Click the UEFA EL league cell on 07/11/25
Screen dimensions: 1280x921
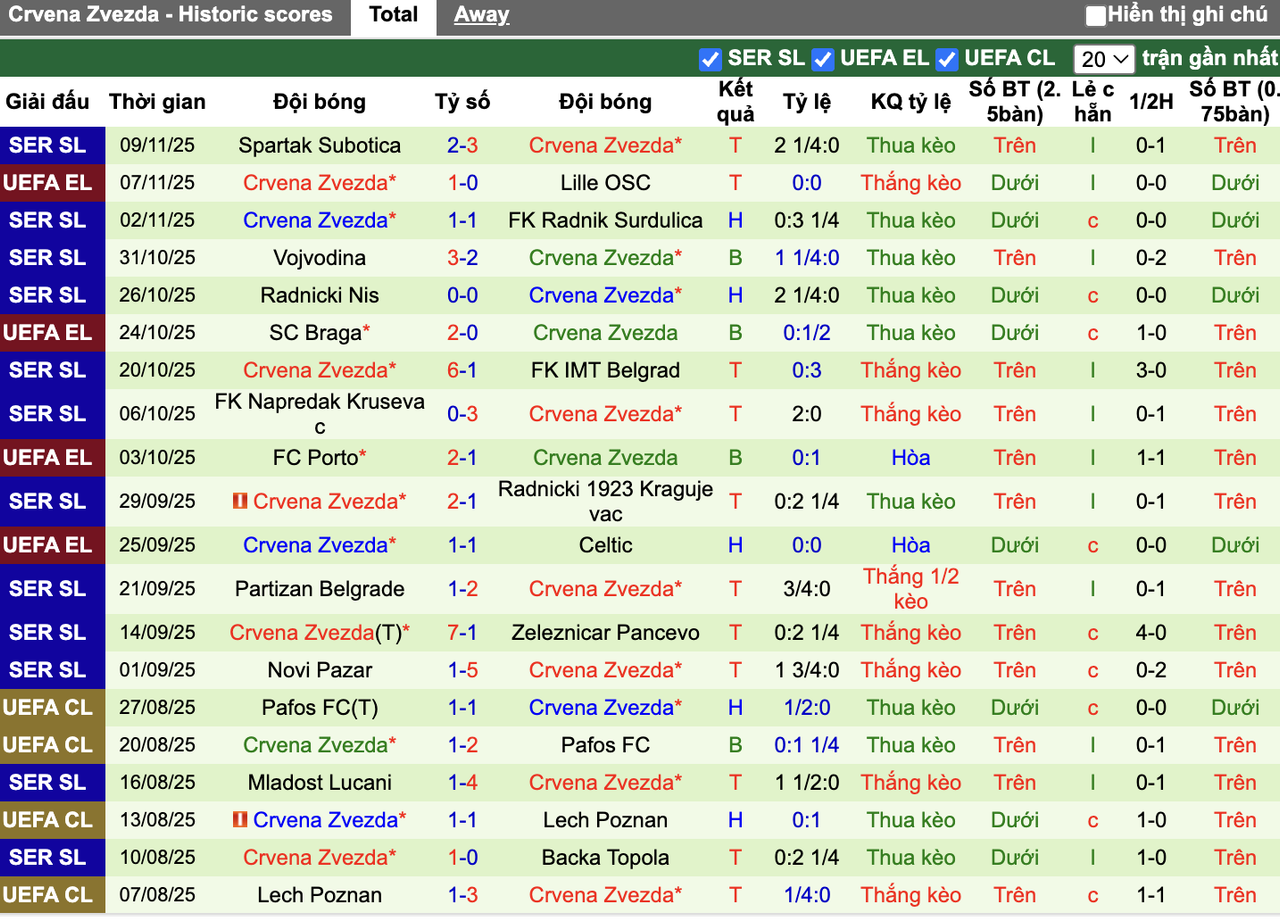point(52,183)
